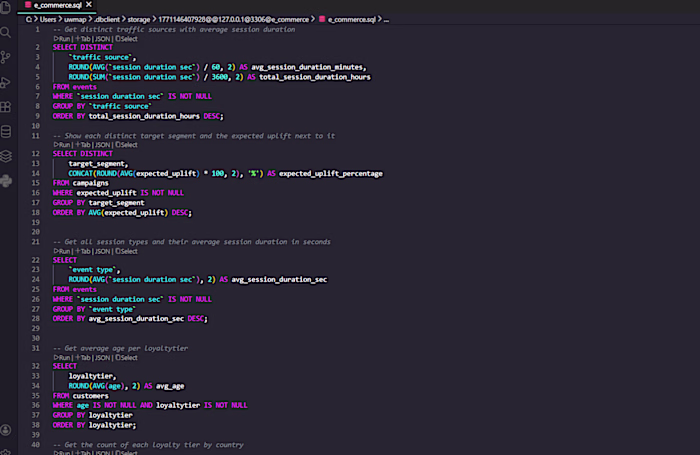The width and height of the screenshot is (700, 455).
Task: Click Tab CodeLens above the traffic sources query
Action: pyautogui.click(x=83, y=39)
